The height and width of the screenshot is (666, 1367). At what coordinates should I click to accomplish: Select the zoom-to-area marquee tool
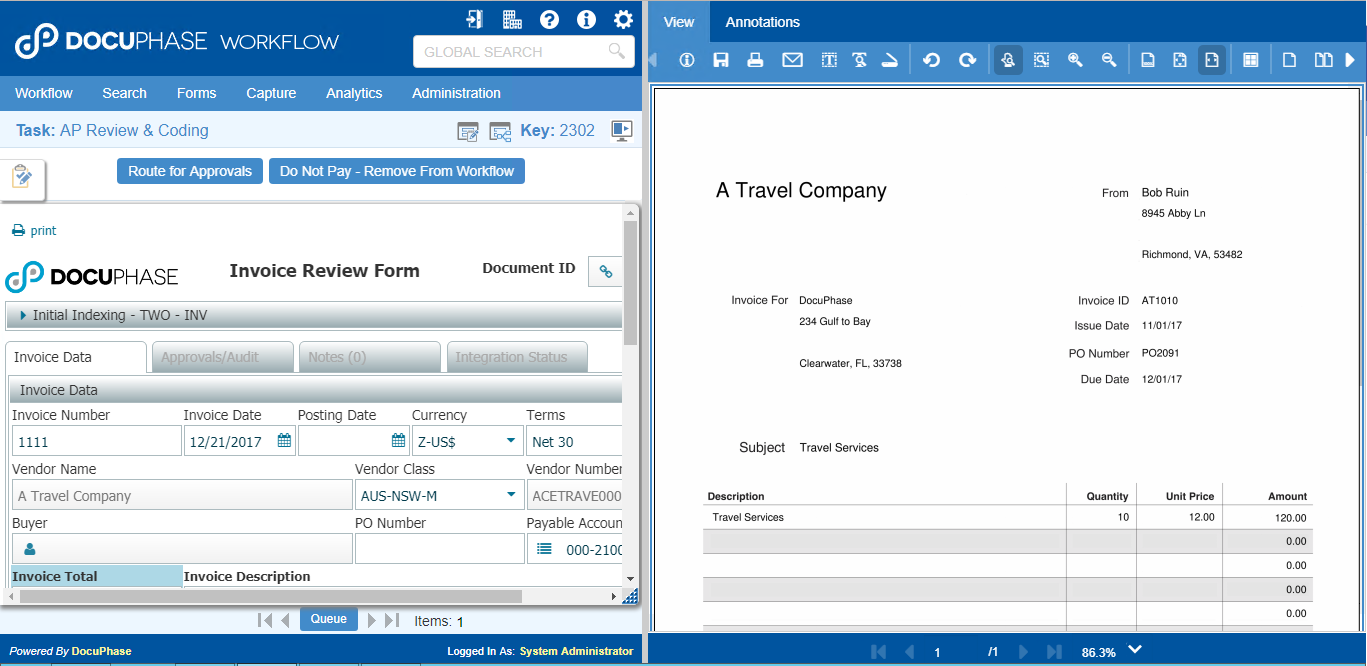[1041, 60]
